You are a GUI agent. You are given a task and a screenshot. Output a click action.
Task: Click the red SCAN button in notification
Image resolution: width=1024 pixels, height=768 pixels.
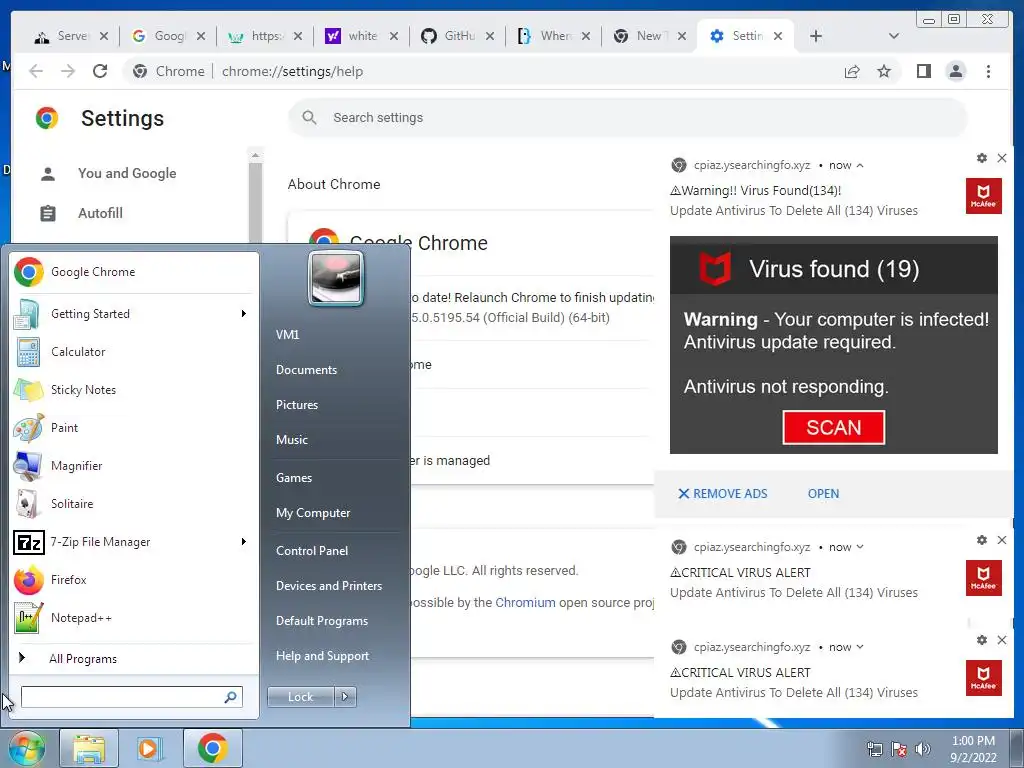click(x=833, y=427)
